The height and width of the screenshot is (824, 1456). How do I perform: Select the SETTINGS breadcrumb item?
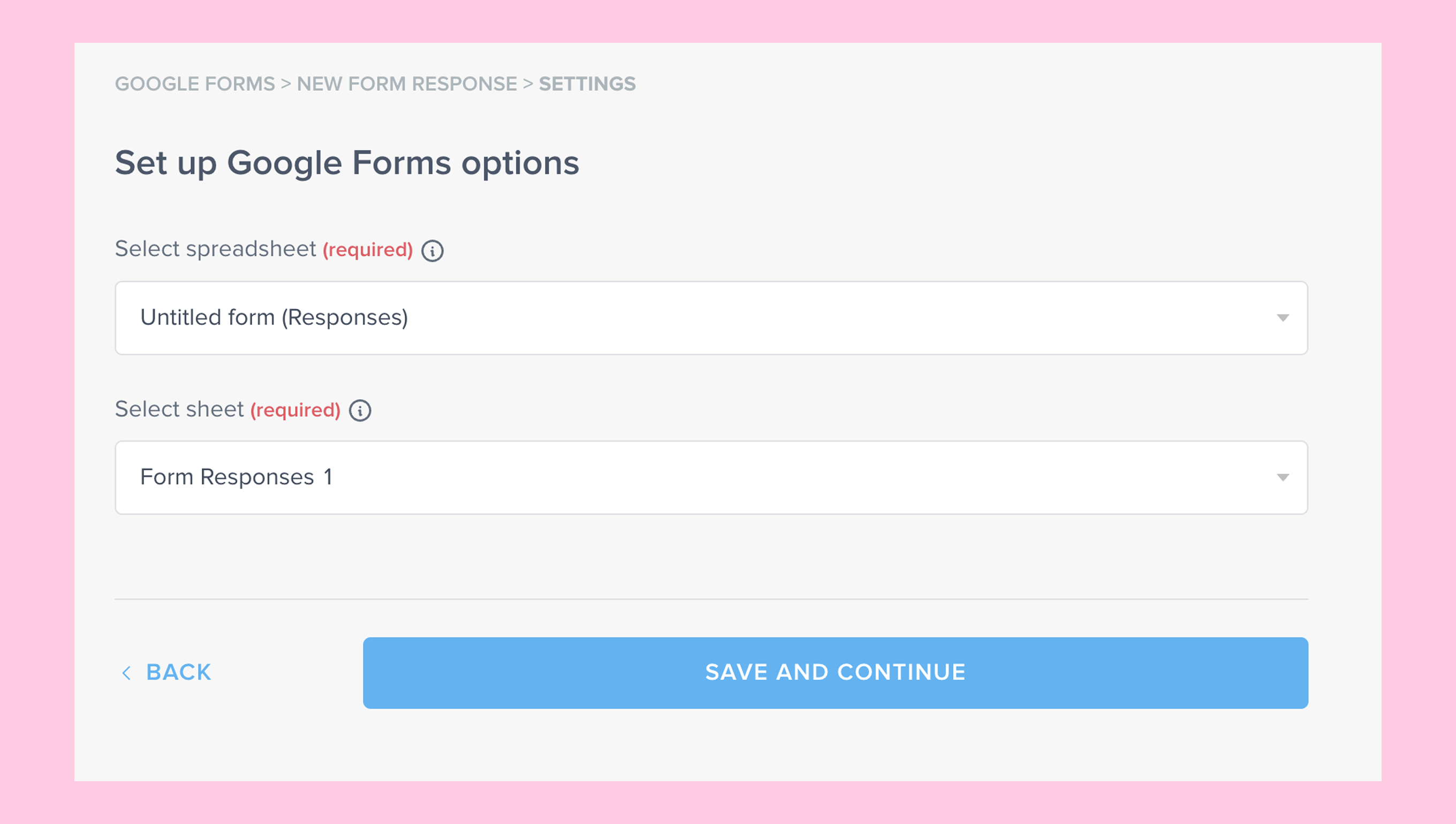tap(587, 84)
